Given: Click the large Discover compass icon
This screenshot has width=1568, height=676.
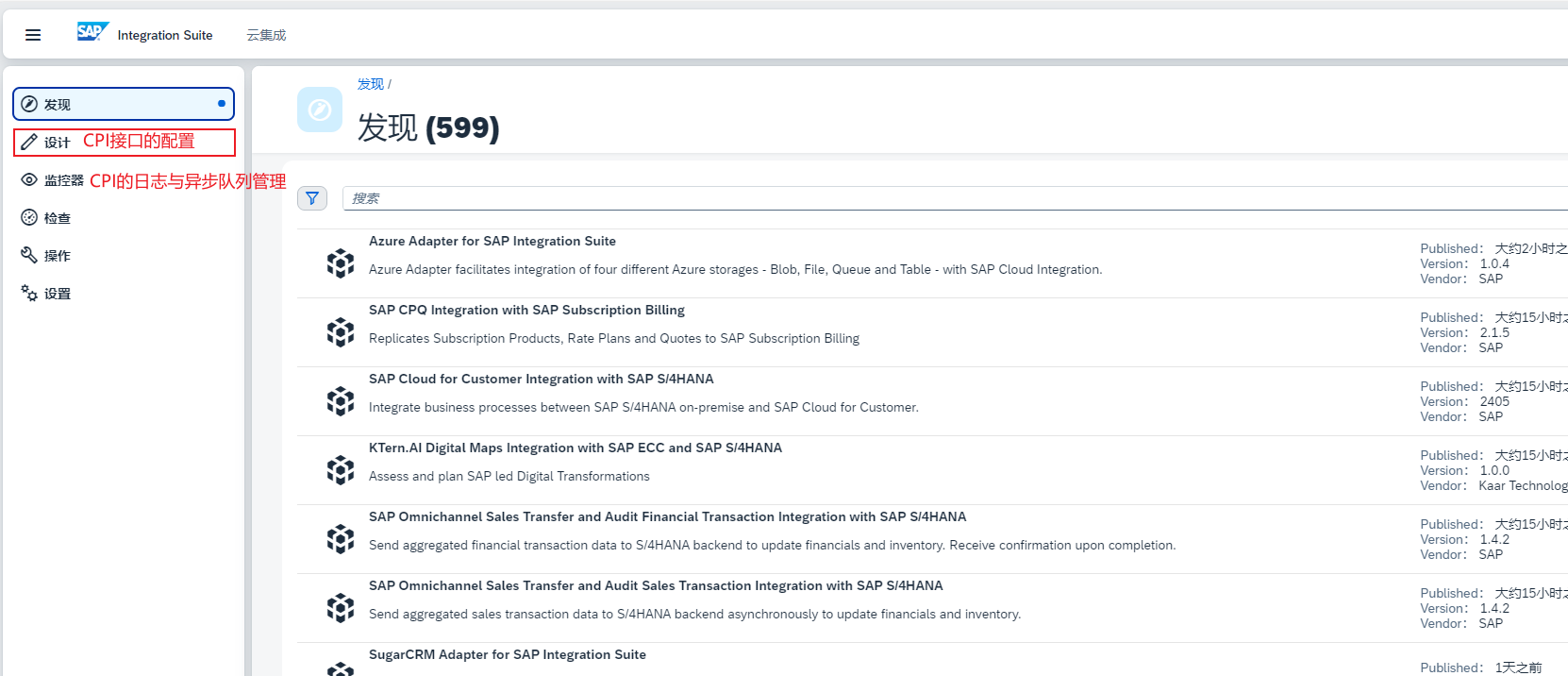Looking at the screenshot, I should tap(320, 110).
